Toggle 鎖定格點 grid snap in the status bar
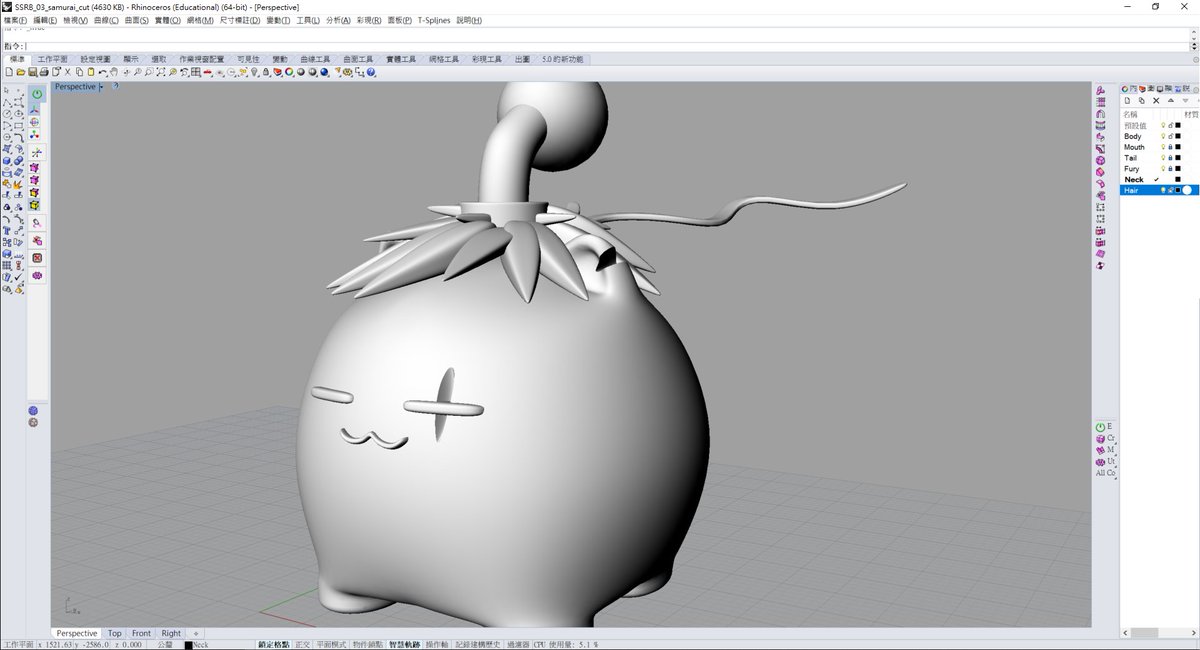Viewport: 1200px width, 650px height. [273, 645]
